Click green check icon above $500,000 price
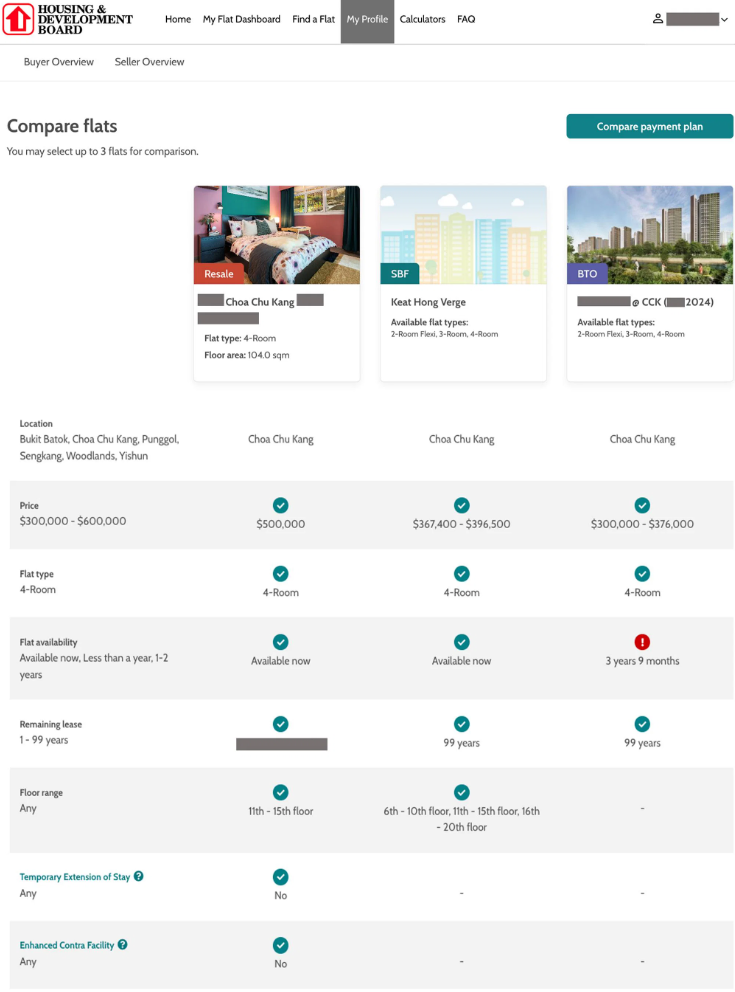The height and width of the screenshot is (992, 735). pyautogui.click(x=281, y=505)
